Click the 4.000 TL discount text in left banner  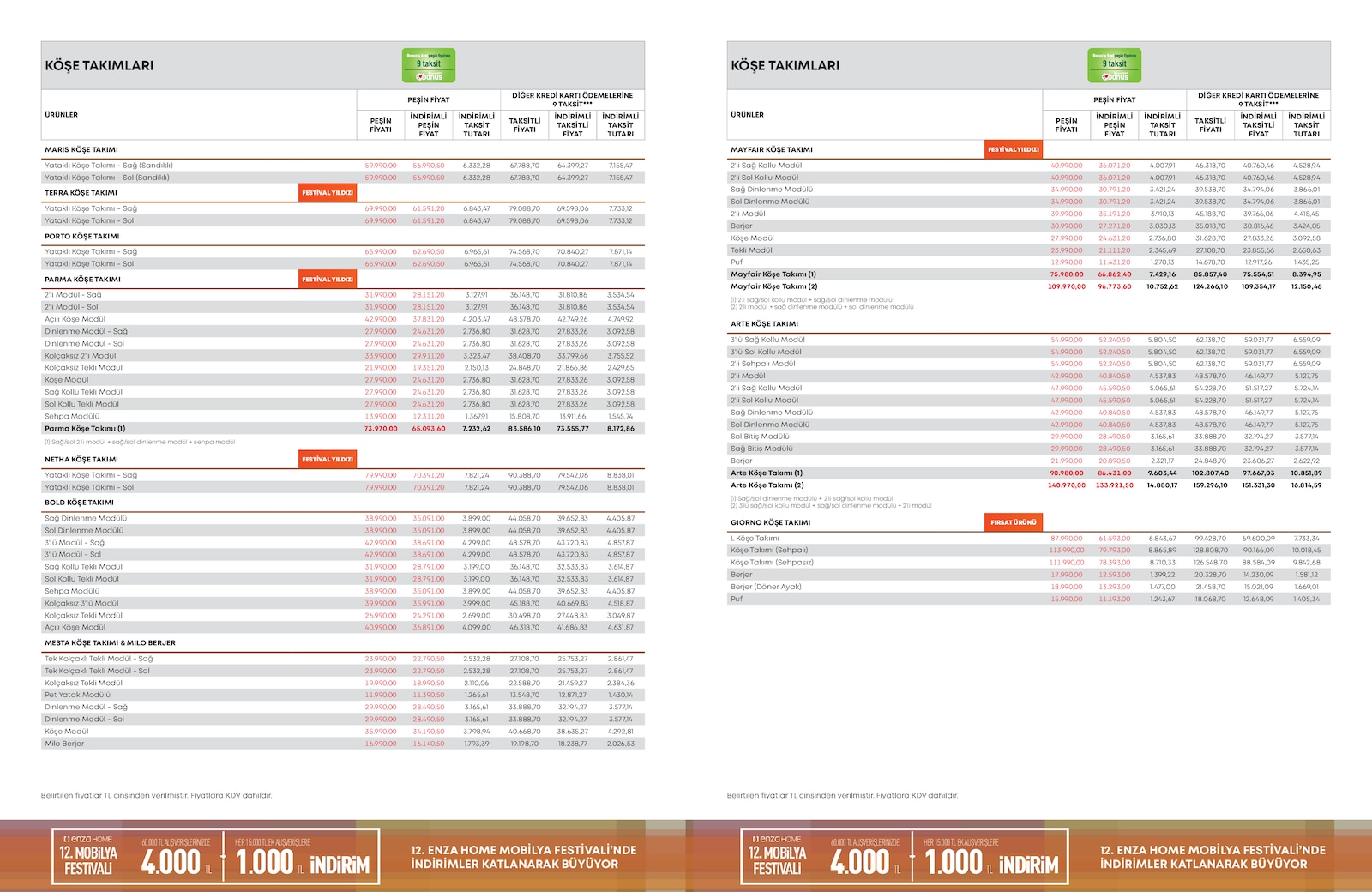point(176,861)
